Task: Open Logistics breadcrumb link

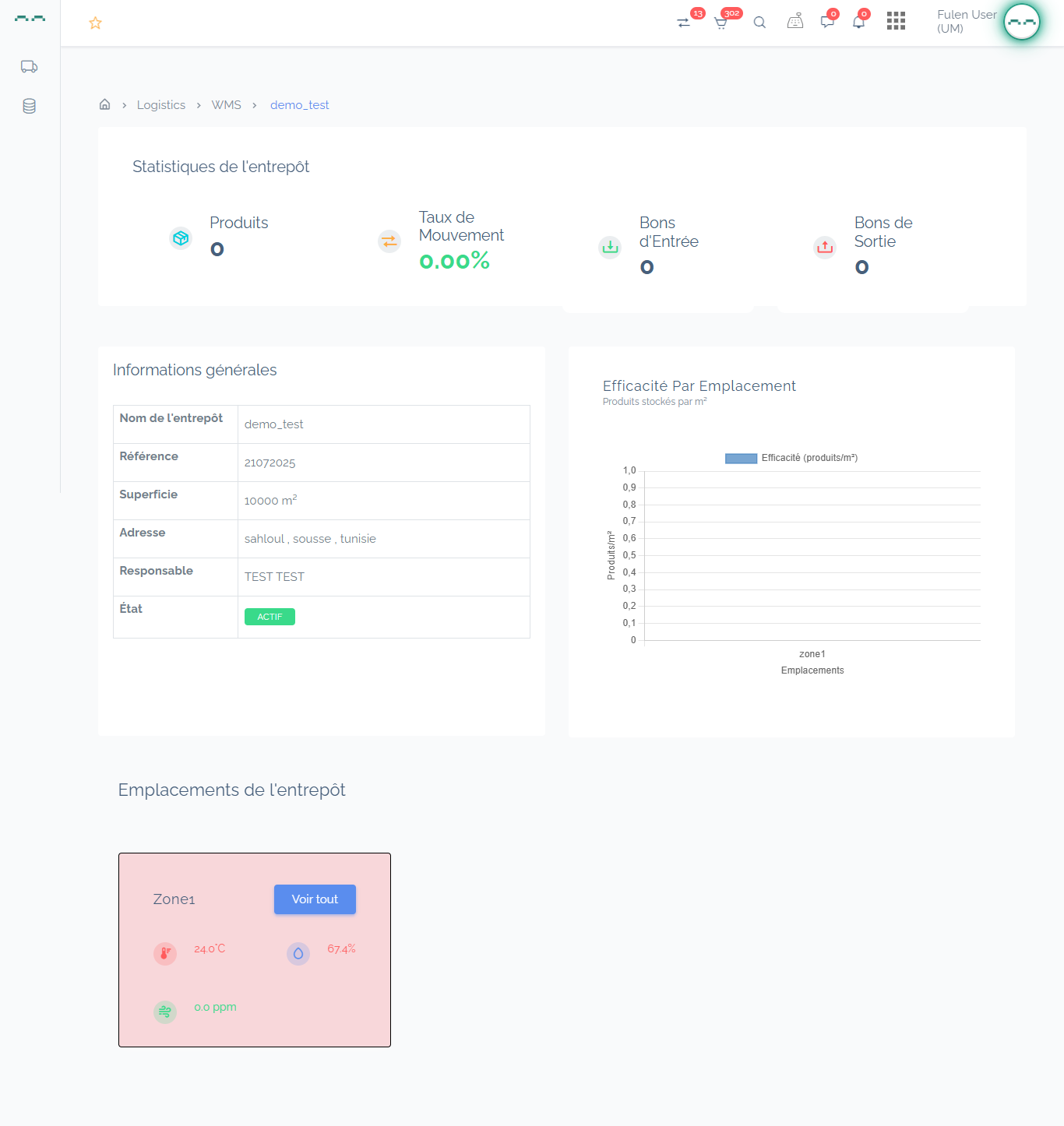Action: [161, 105]
